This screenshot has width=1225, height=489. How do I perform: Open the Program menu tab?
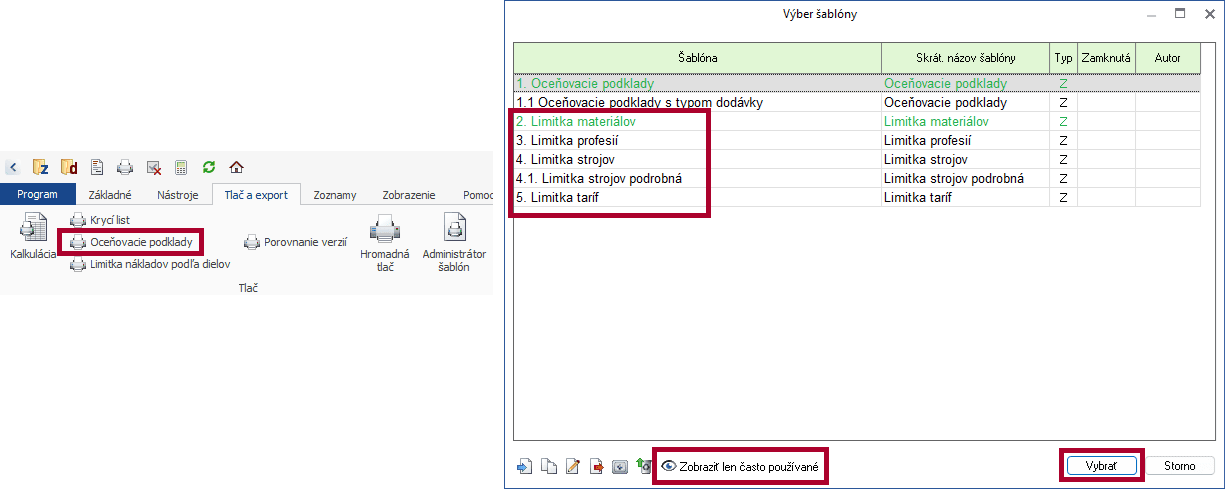click(37, 195)
